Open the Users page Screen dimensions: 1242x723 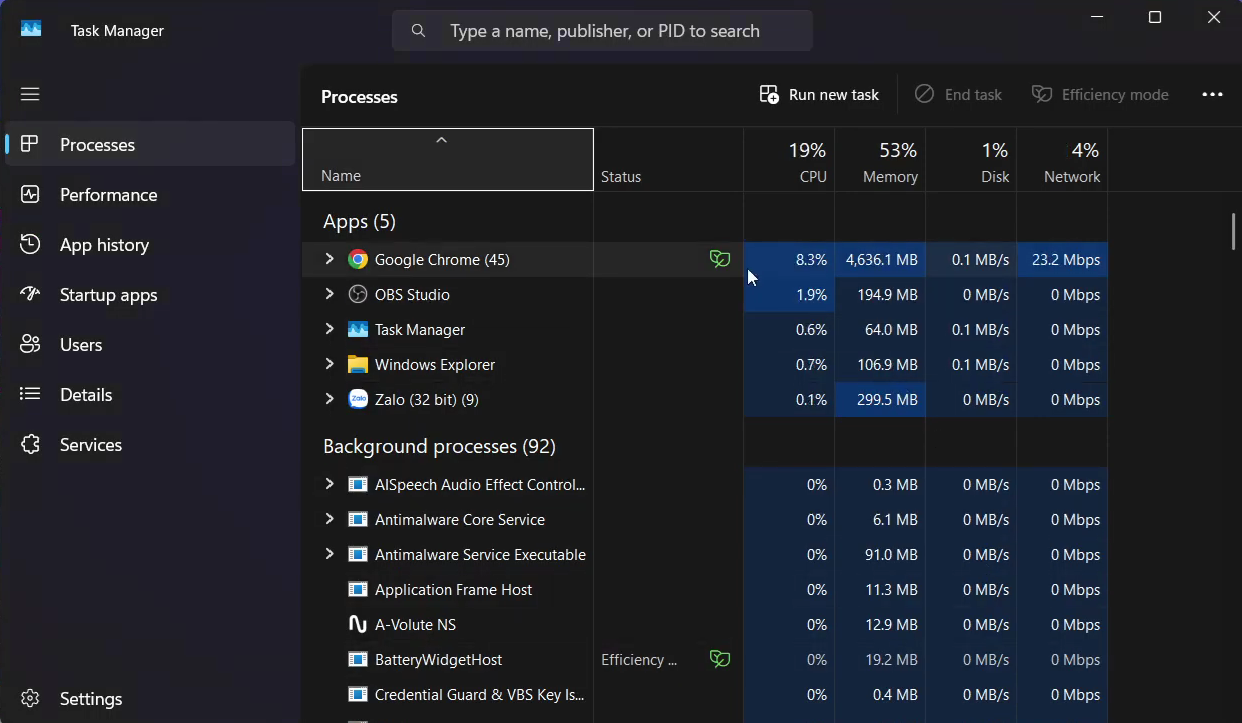point(150,345)
